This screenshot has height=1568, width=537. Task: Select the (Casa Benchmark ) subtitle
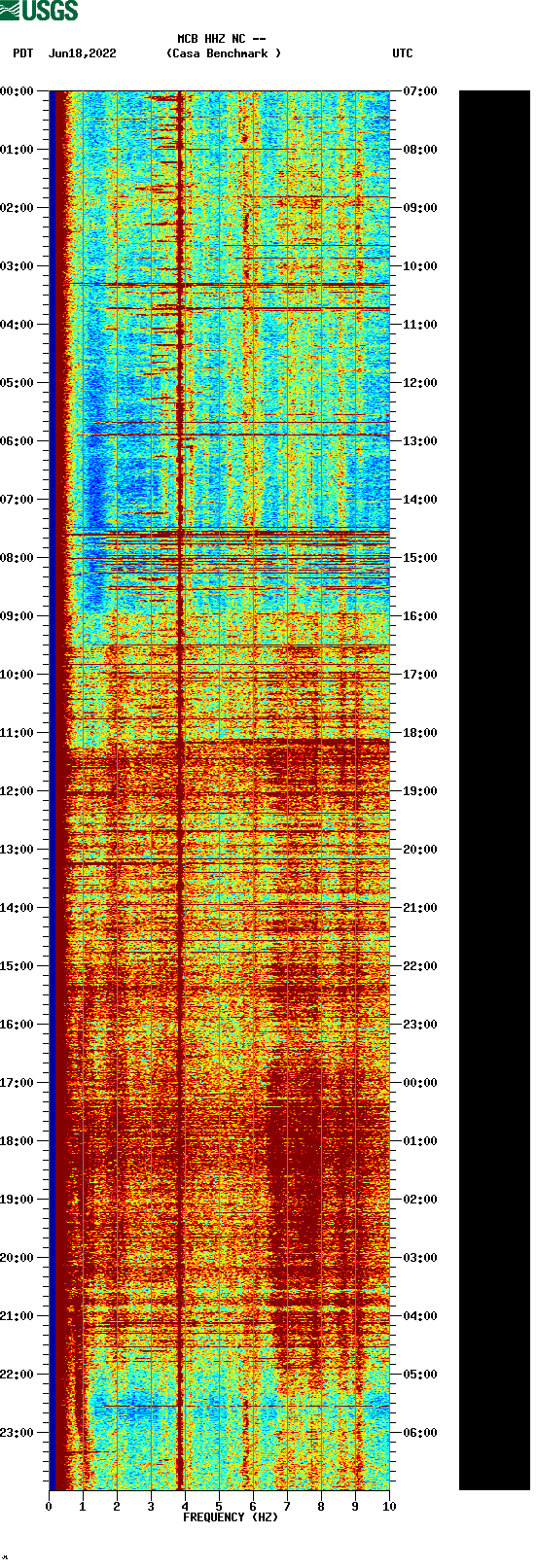[x=224, y=53]
